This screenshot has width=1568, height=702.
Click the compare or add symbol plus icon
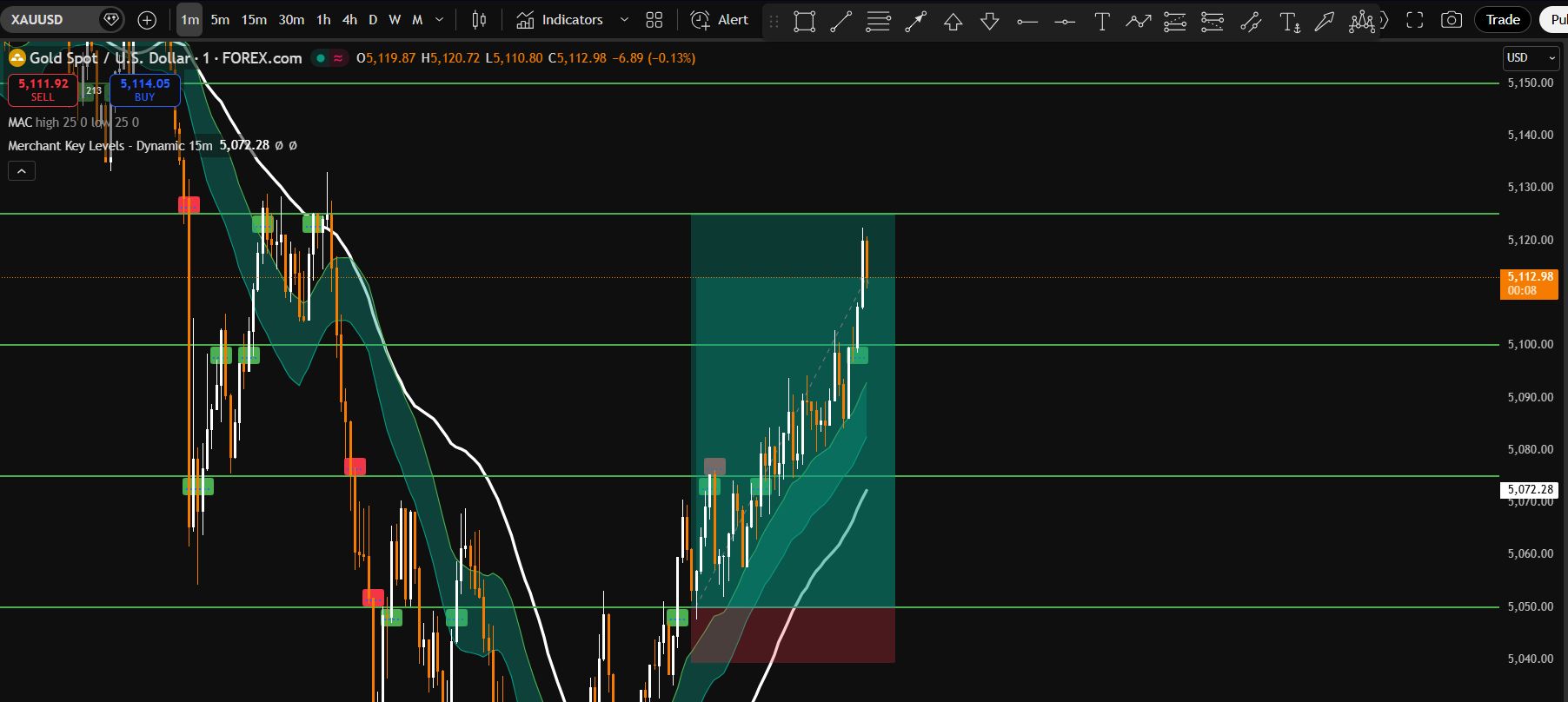pyautogui.click(x=147, y=20)
